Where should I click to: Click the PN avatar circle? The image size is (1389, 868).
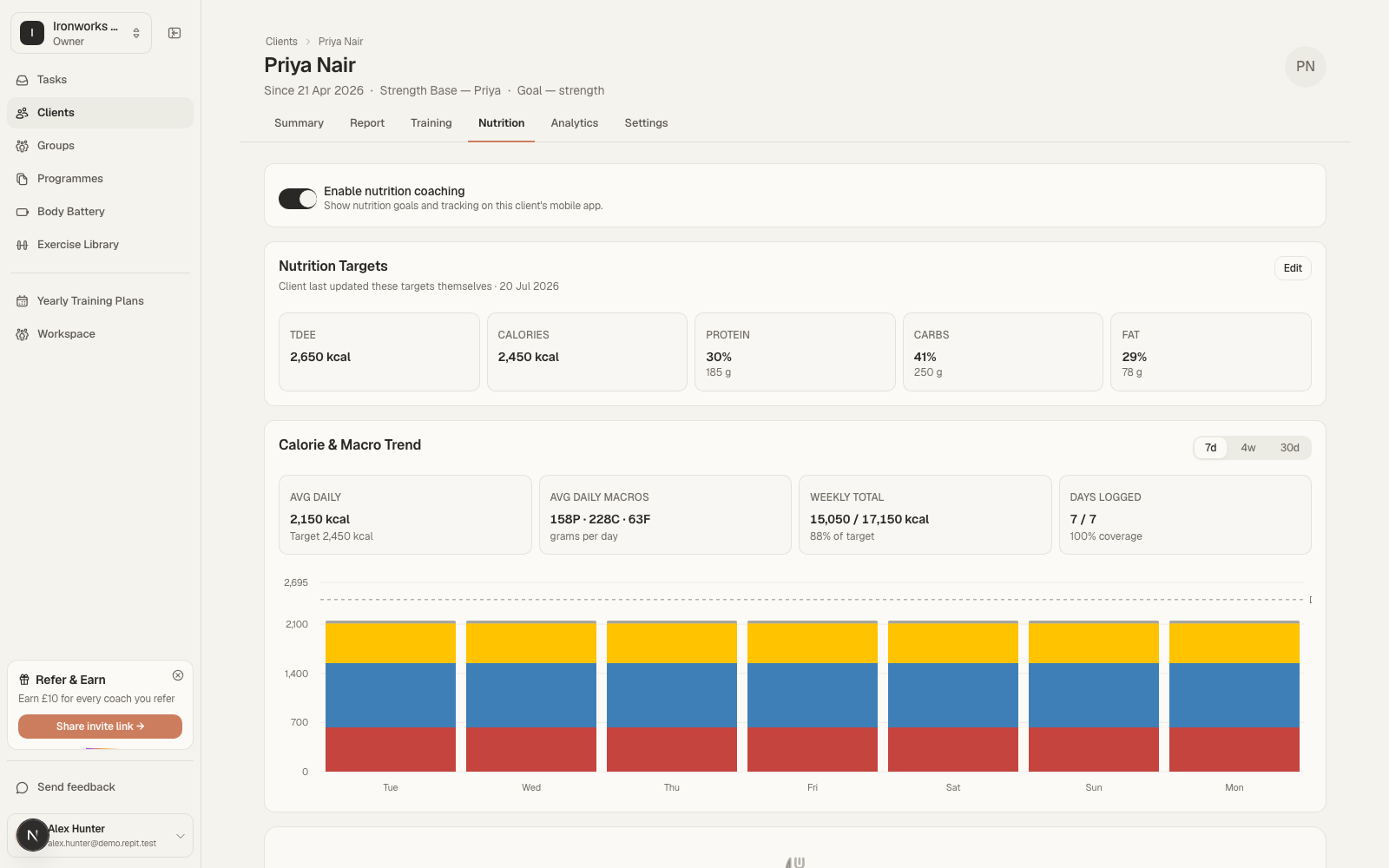tap(1305, 66)
